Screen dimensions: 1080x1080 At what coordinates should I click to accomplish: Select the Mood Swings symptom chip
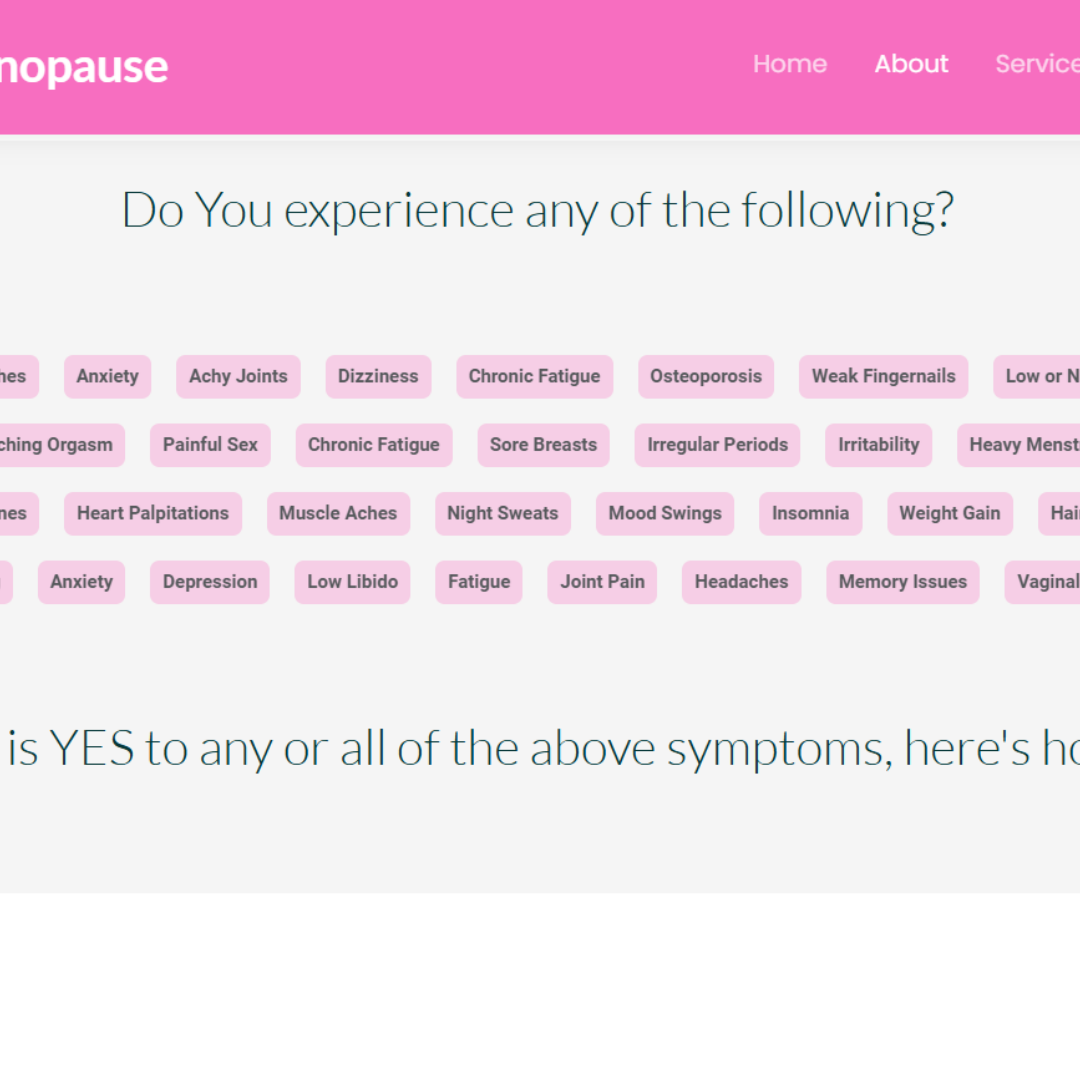pos(665,513)
